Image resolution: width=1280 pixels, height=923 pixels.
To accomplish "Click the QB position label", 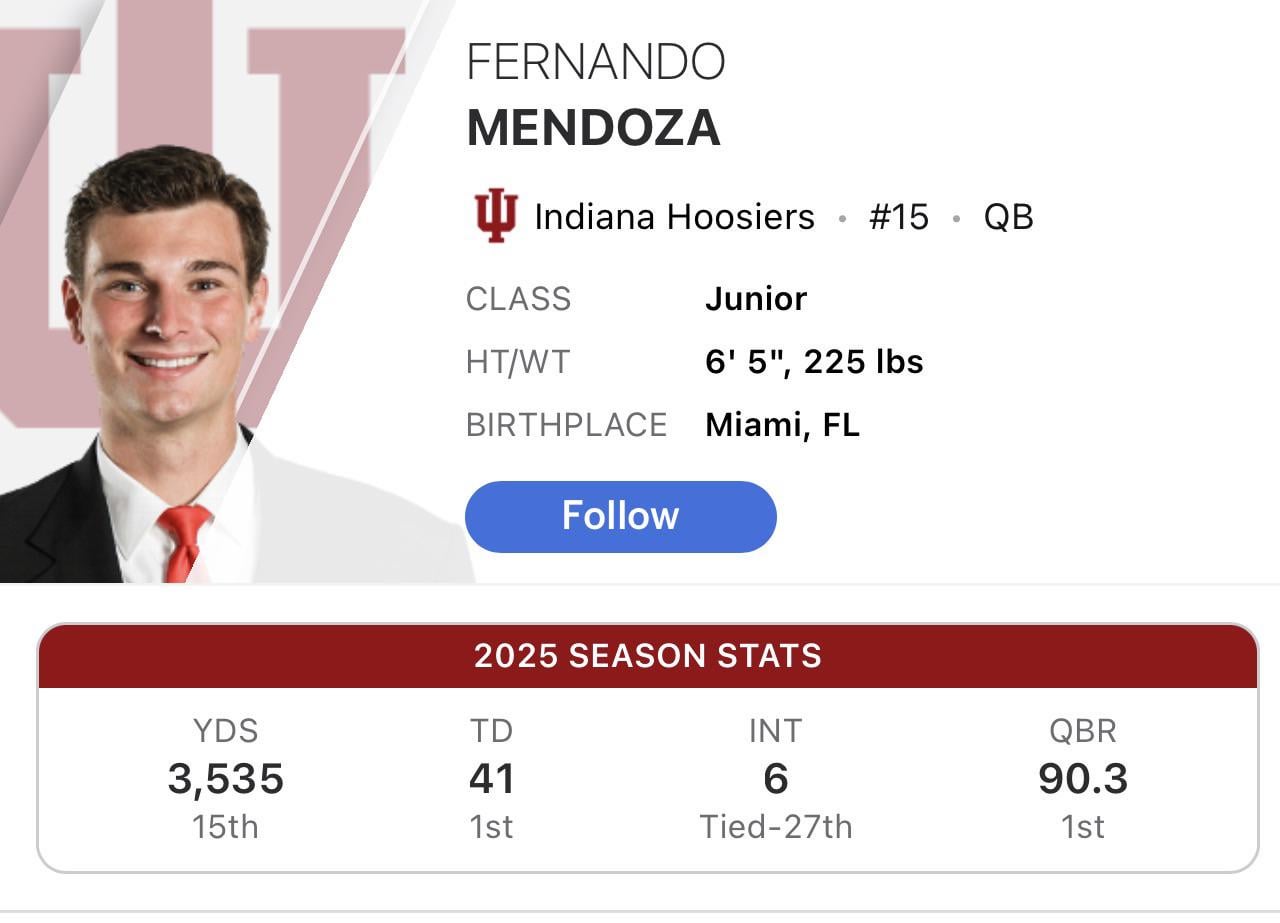I will 1012,215.
